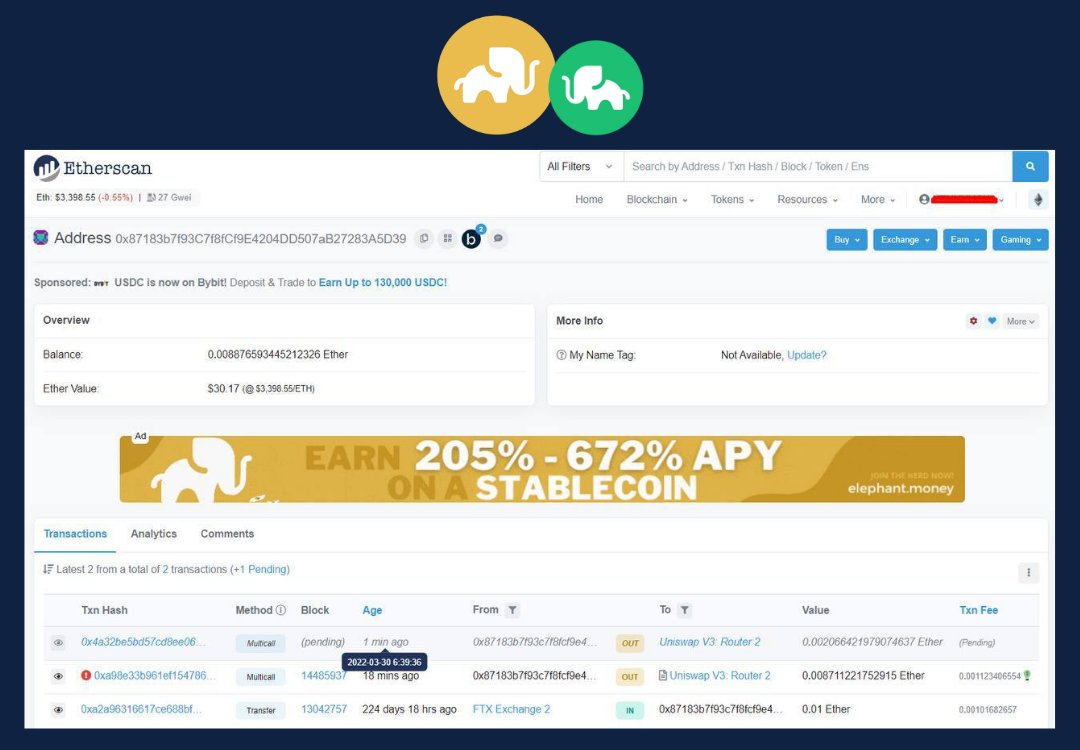
Task: Click the user account avatar icon
Action: pyautogui.click(x=924, y=200)
